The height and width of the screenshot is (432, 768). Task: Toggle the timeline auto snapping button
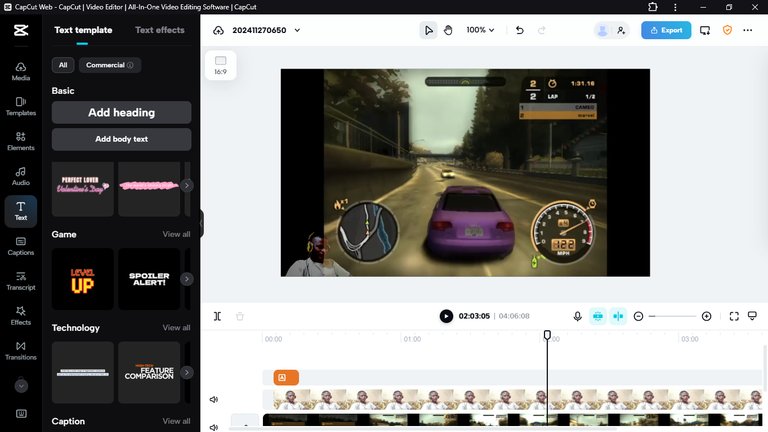click(618, 316)
